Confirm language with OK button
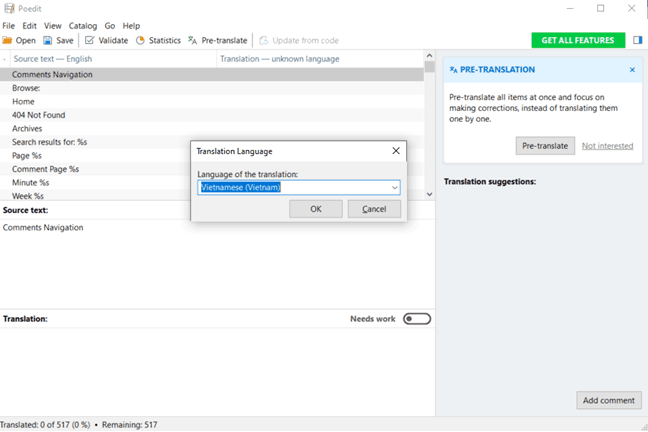This screenshot has width=648, height=432. (x=316, y=209)
